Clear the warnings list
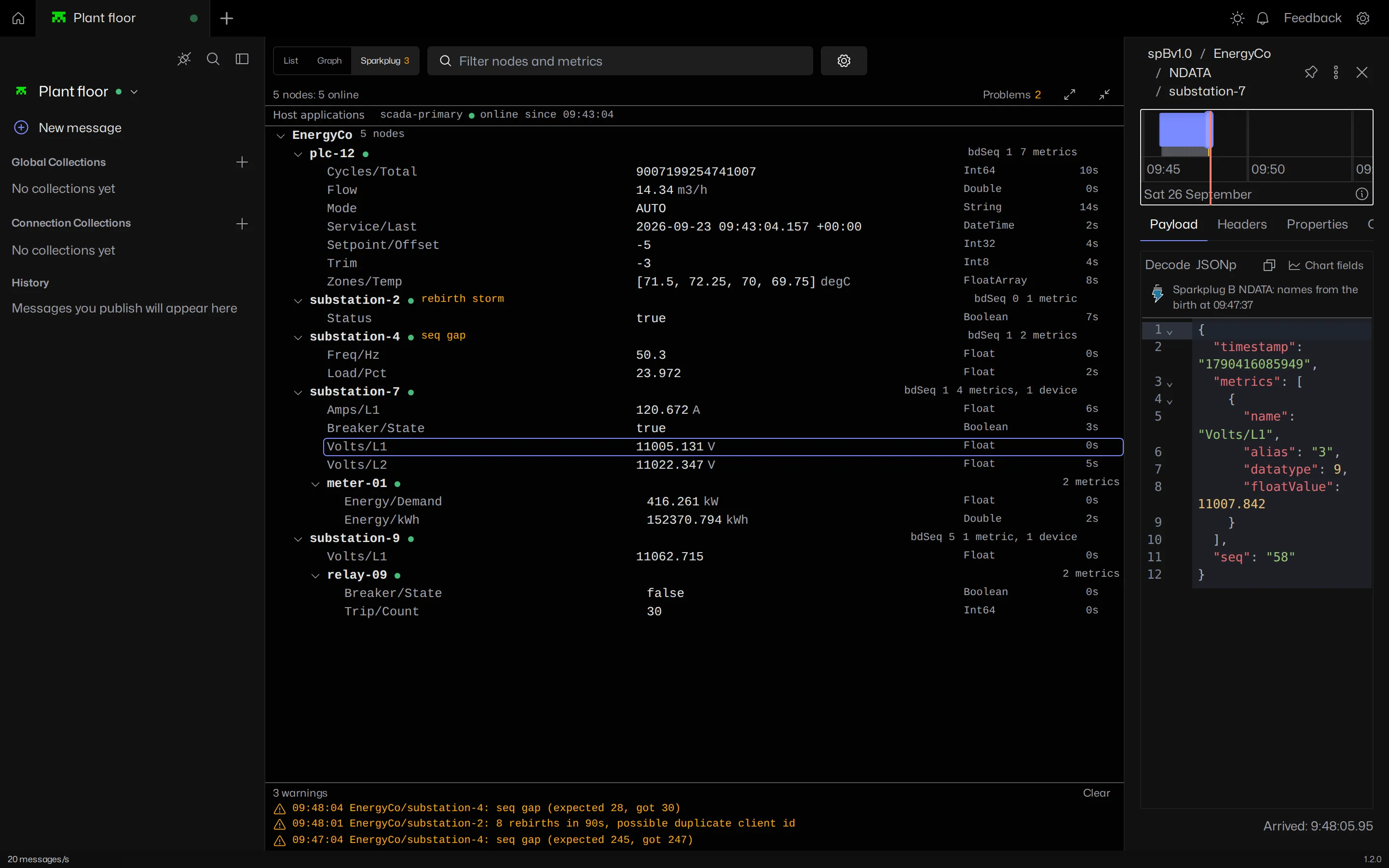The height and width of the screenshot is (868, 1389). [1096, 793]
